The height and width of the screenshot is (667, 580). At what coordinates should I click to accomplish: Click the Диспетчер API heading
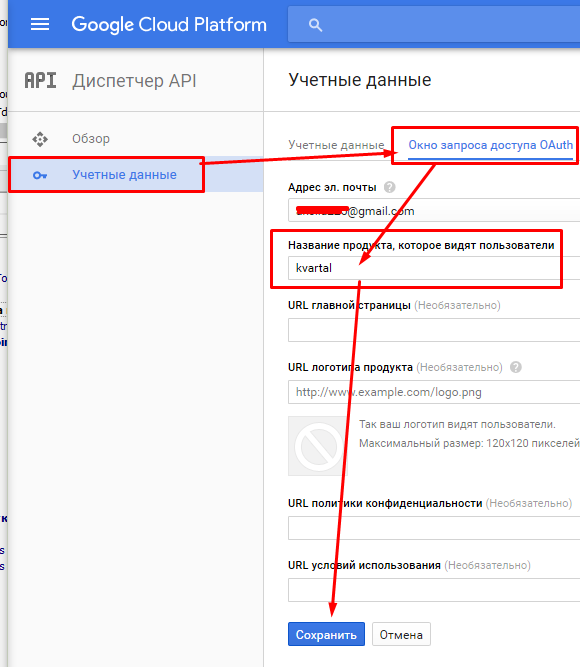(134, 81)
